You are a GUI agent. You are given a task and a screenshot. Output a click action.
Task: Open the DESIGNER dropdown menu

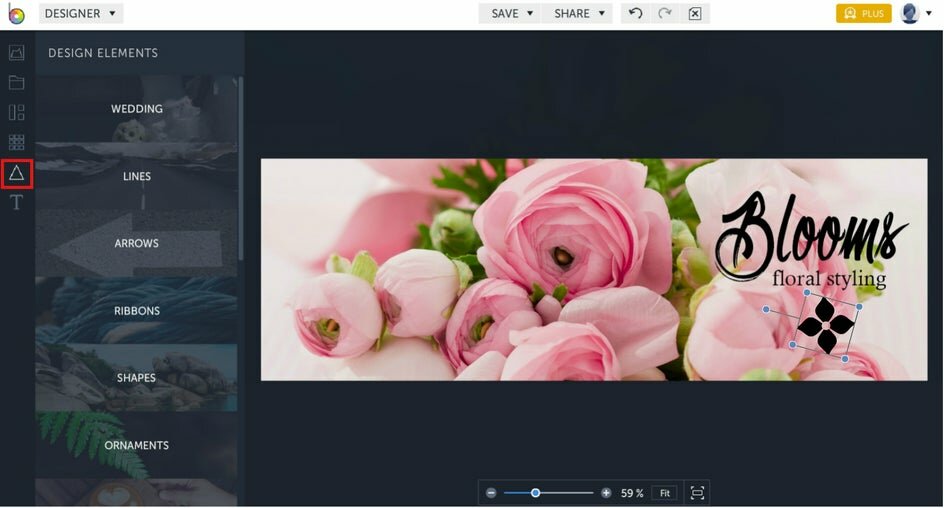tap(81, 13)
